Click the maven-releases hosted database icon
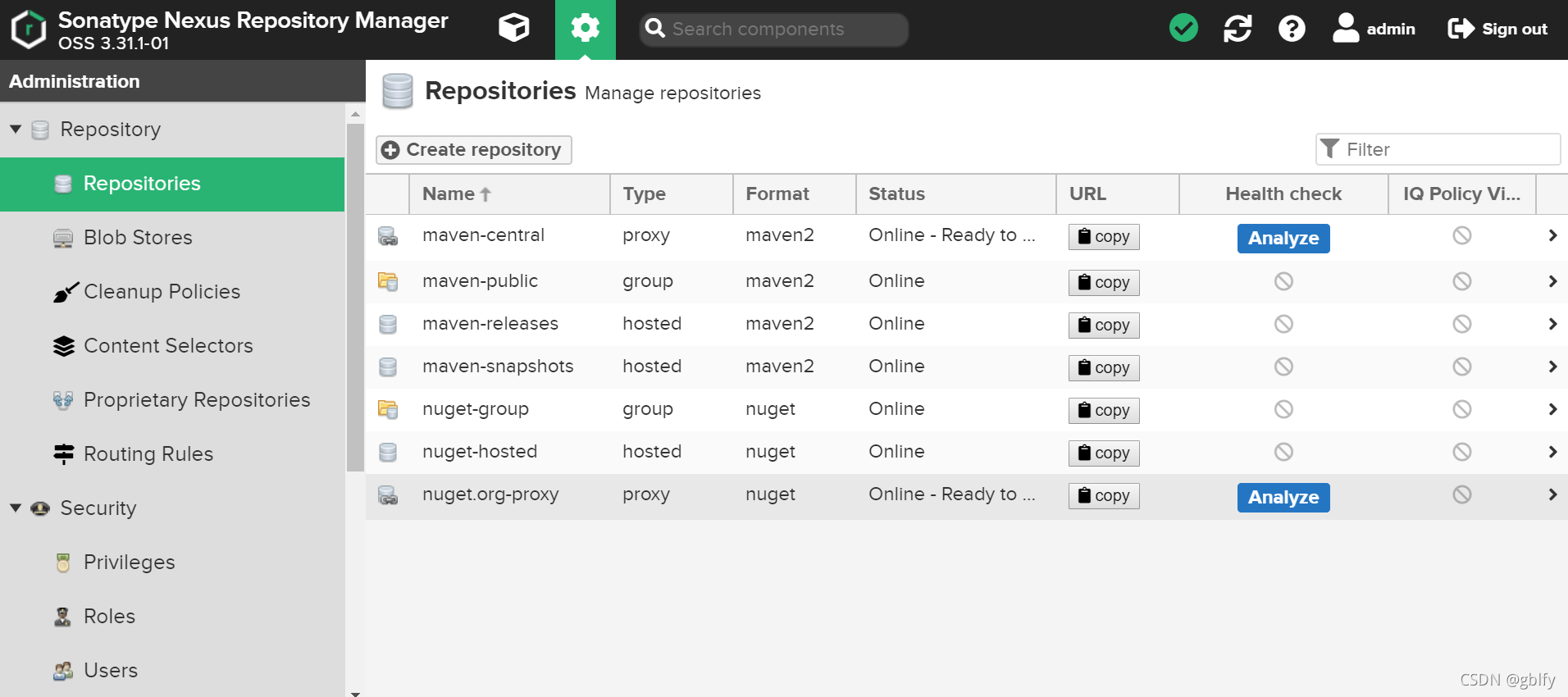 (388, 325)
